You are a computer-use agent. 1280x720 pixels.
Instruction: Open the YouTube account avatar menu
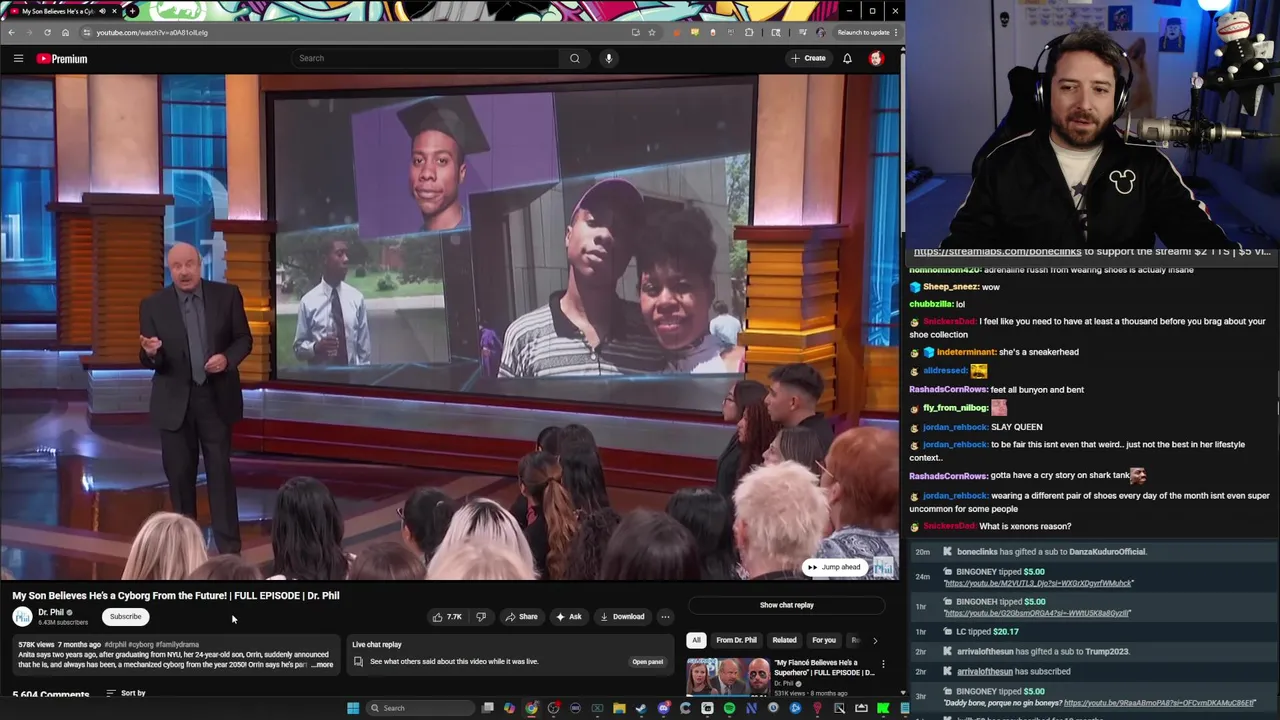pos(876,58)
